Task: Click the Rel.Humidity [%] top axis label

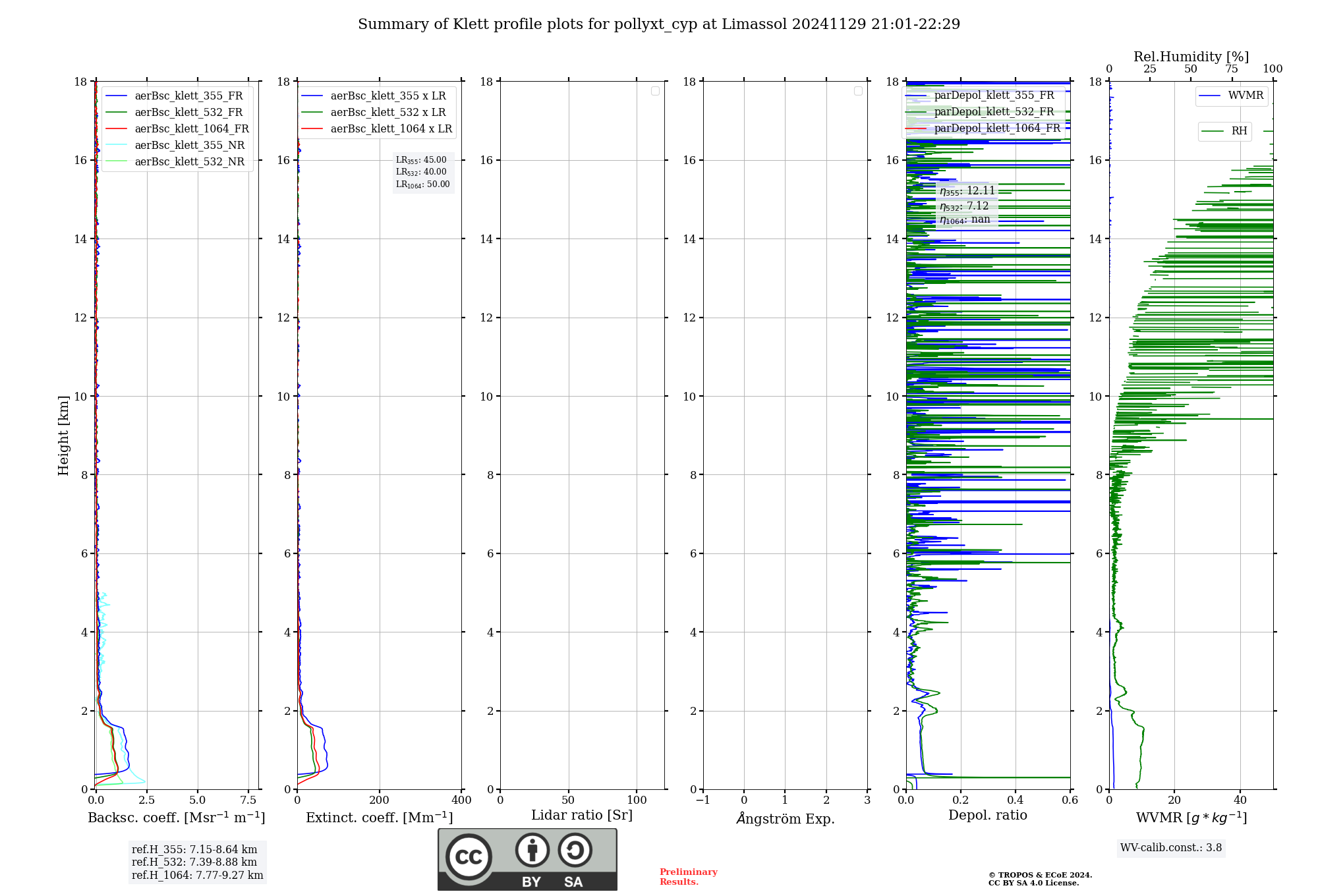Action: click(1191, 57)
